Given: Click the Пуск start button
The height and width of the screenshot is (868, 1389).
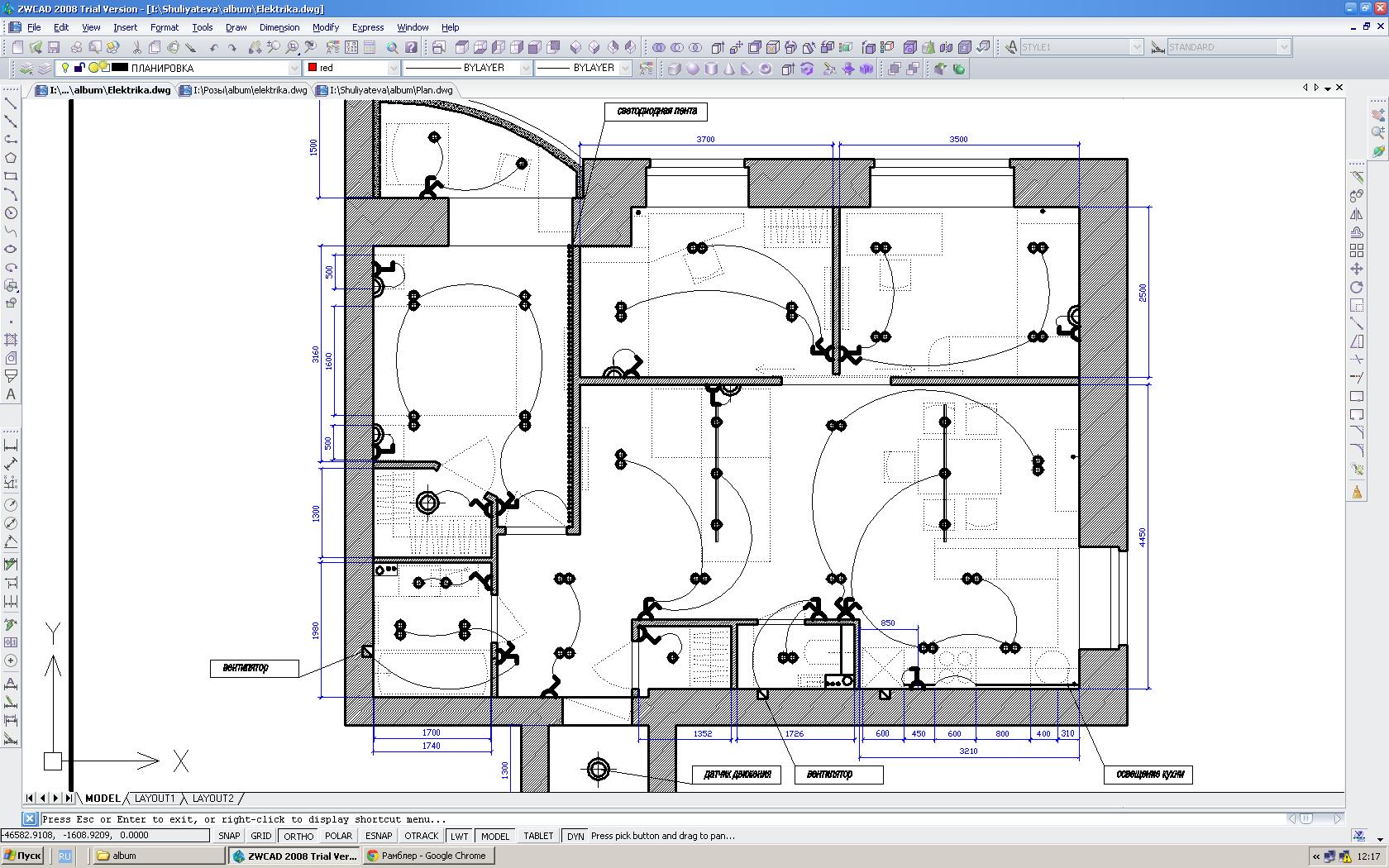Looking at the screenshot, I should [22, 856].
